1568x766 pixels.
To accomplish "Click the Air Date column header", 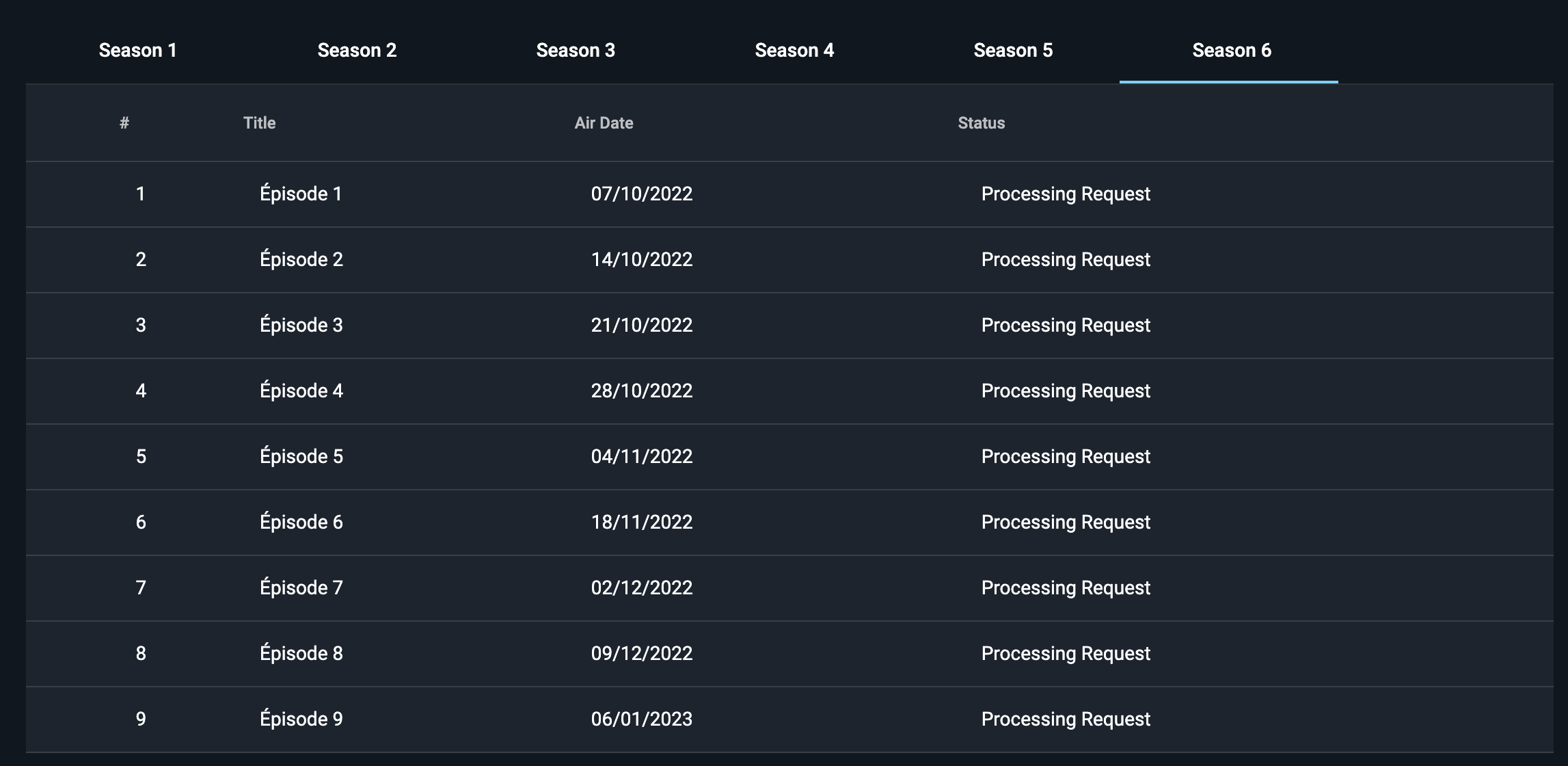I will [x=604, y=123].
